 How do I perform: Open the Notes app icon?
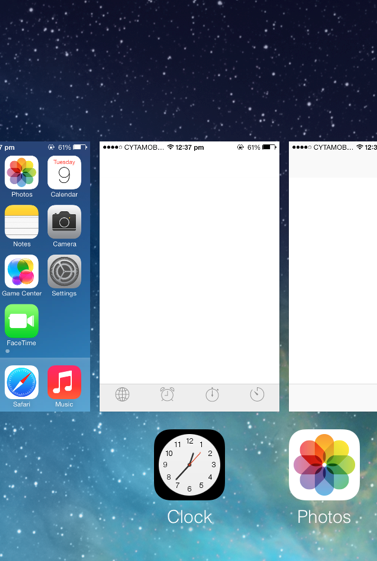point(21,222)
